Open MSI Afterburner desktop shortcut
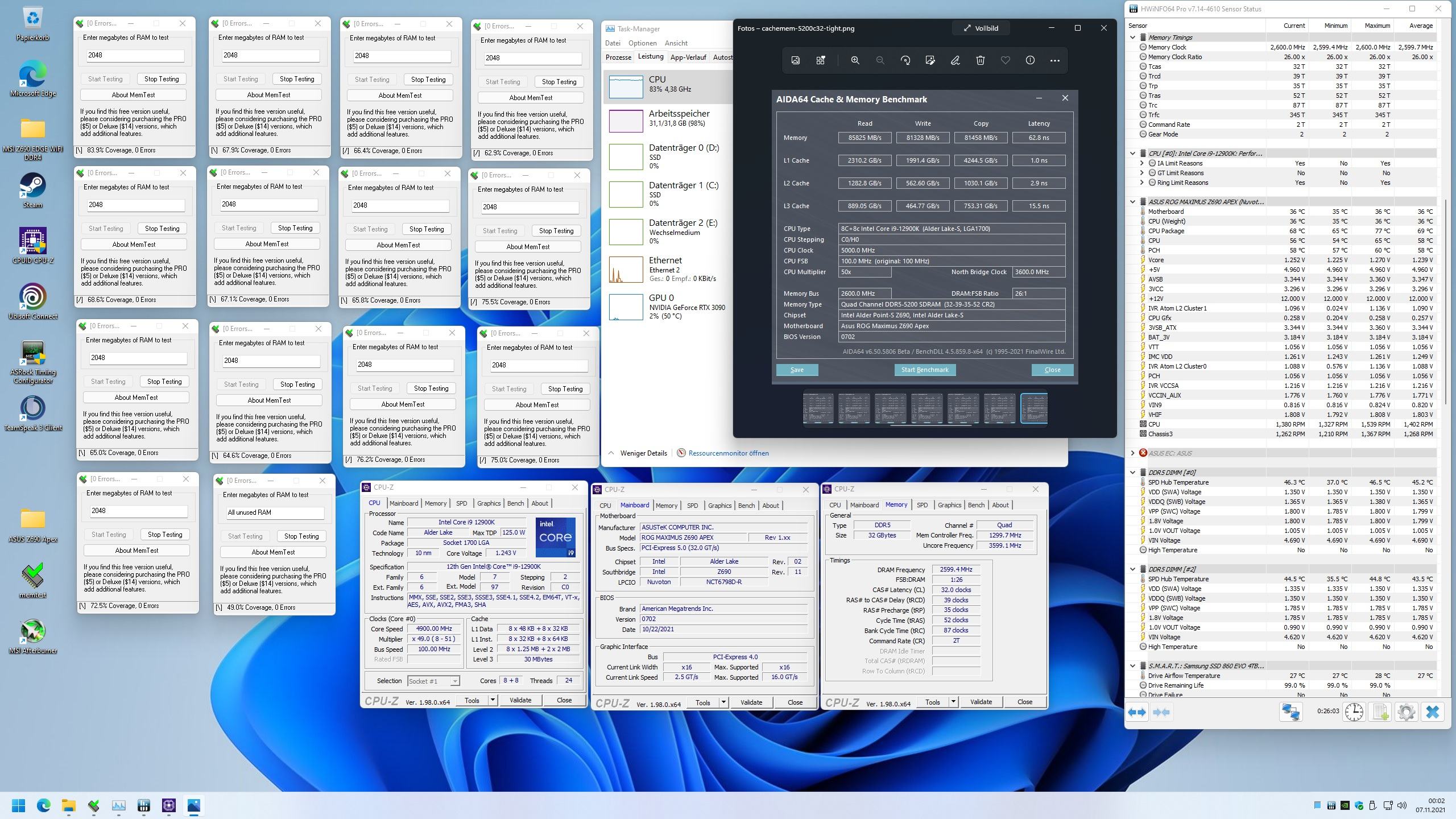 pyautogui.click(x=32, y=636)
